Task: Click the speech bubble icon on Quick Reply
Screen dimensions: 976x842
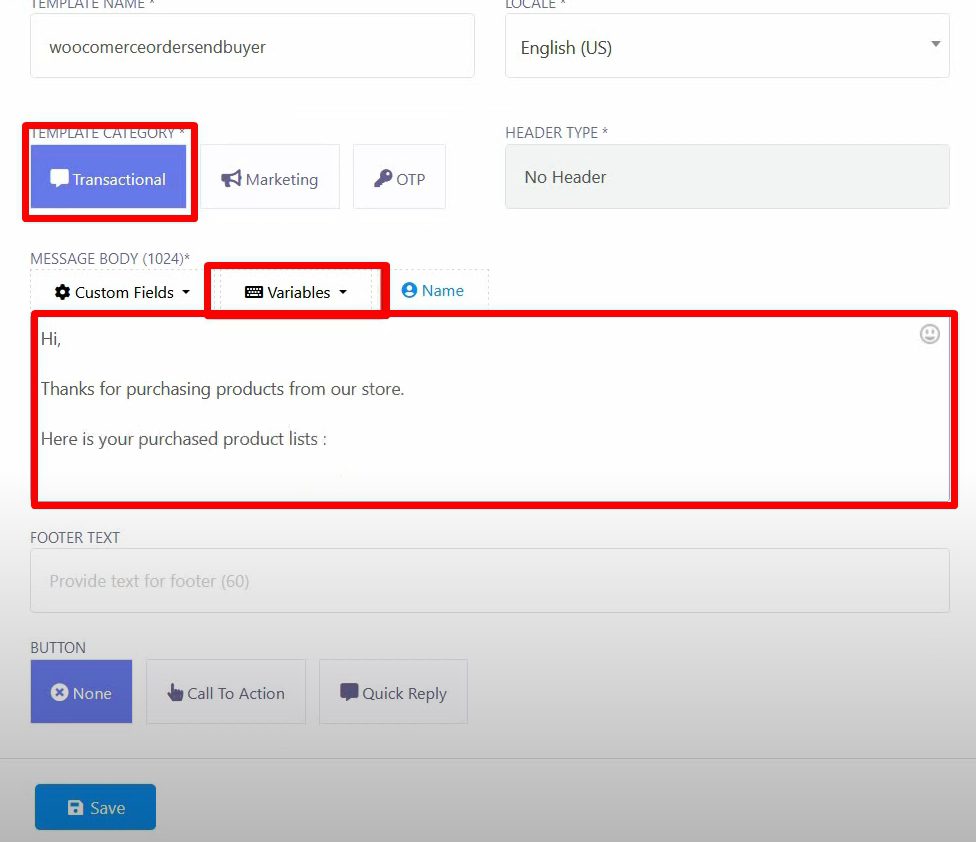Action: click(349, 692)
